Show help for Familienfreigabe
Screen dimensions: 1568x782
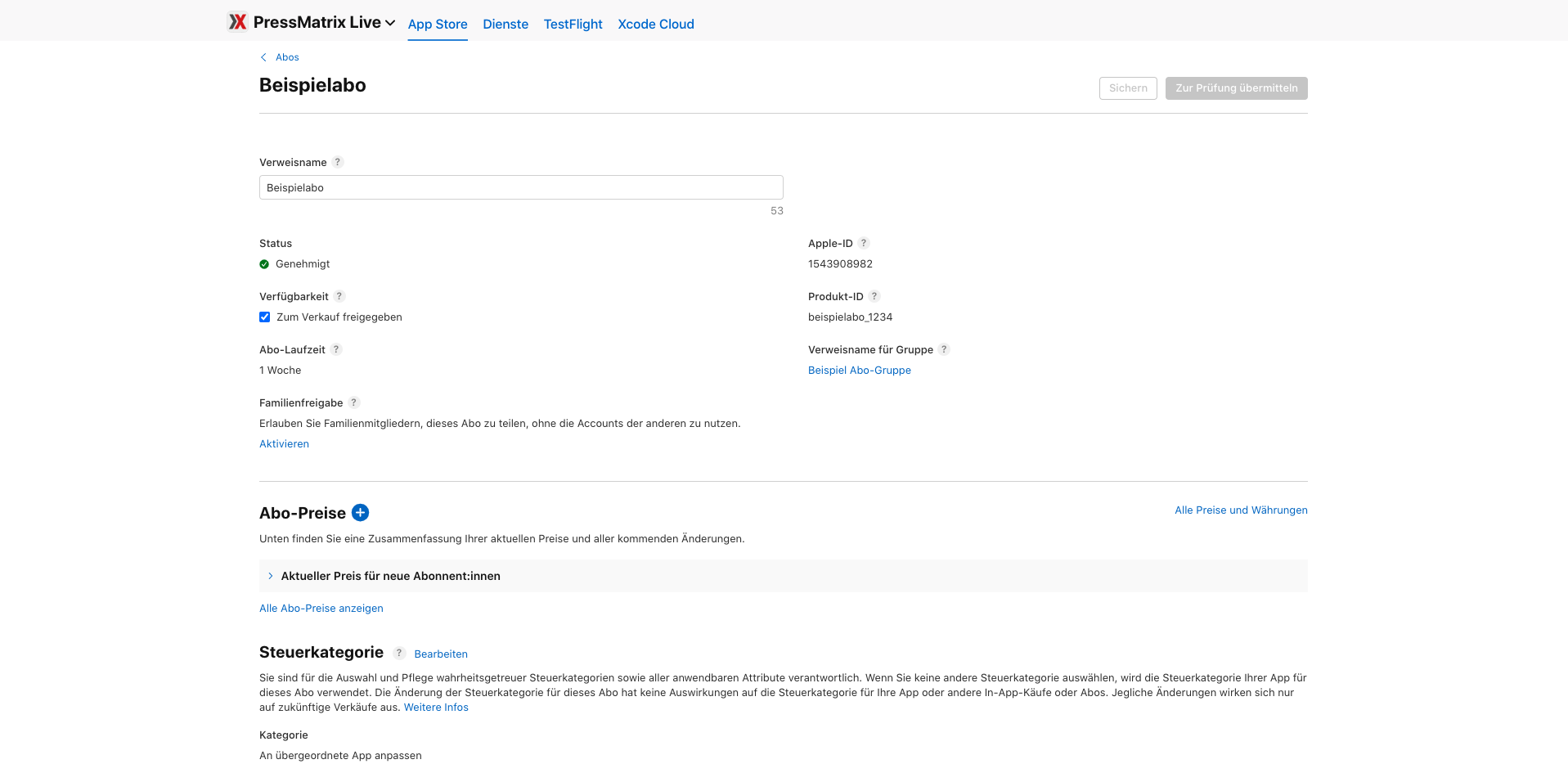[354, 402]
